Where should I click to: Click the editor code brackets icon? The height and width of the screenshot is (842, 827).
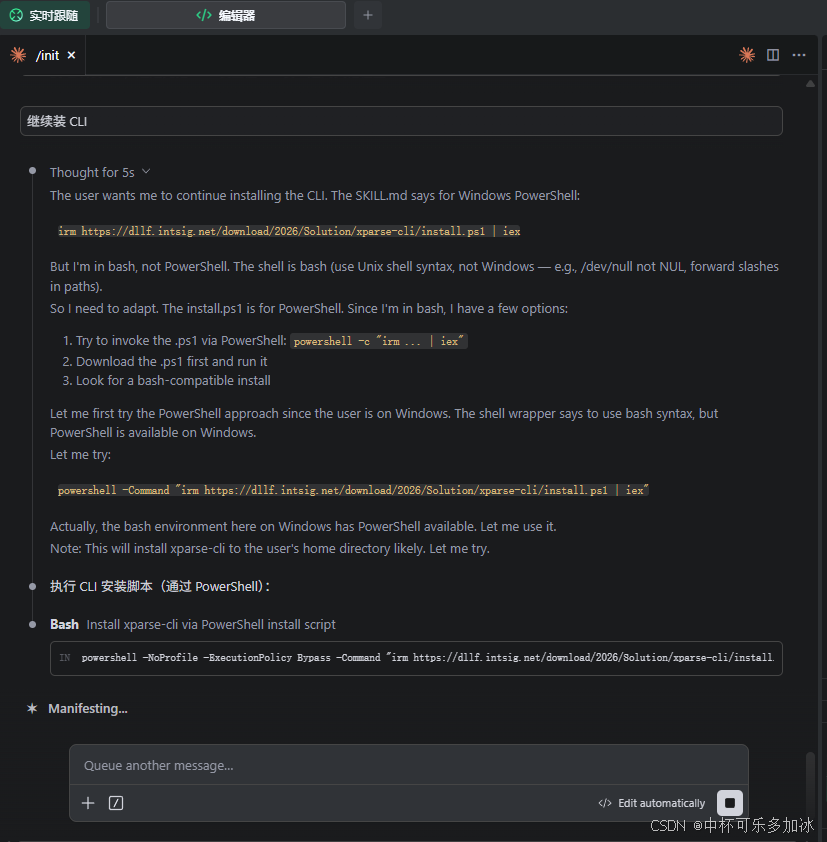(x=204, y=15)
